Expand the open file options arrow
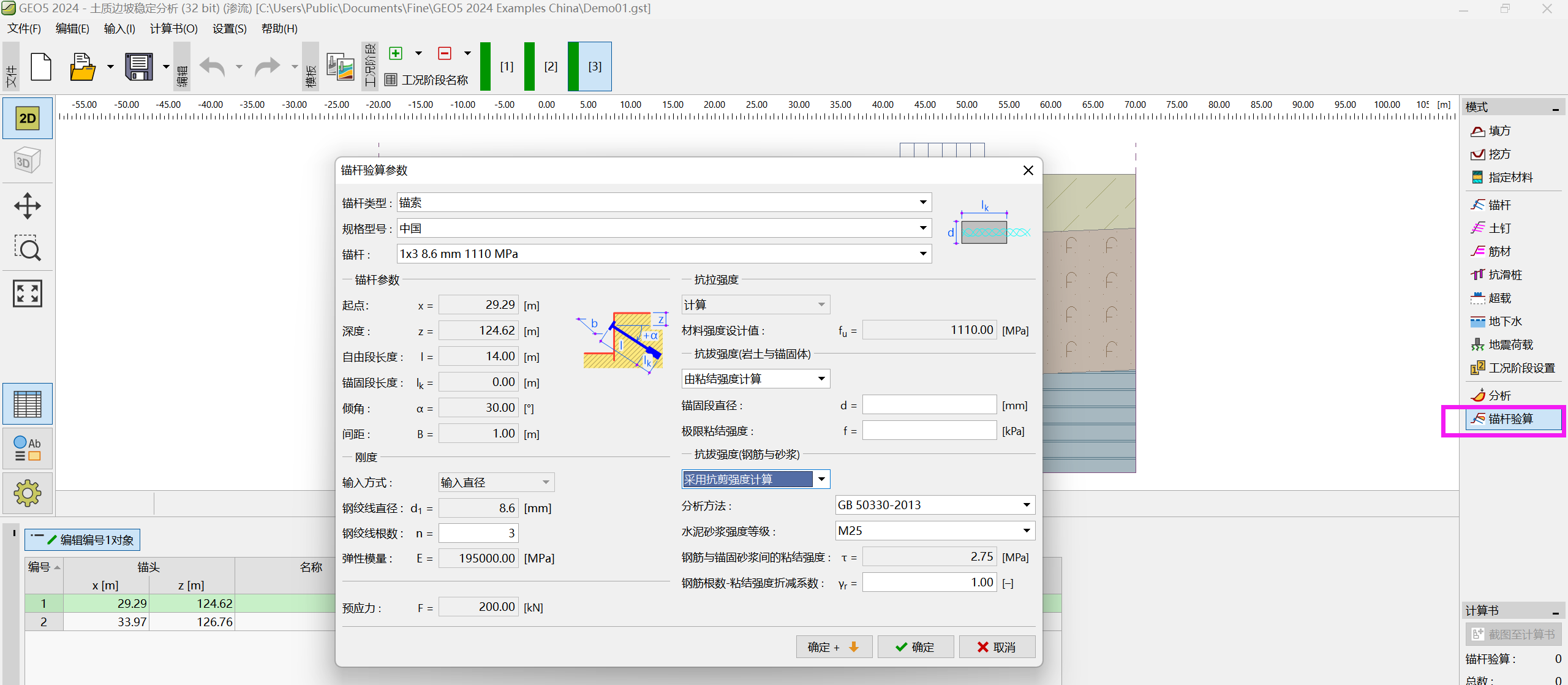 point(110,67)
